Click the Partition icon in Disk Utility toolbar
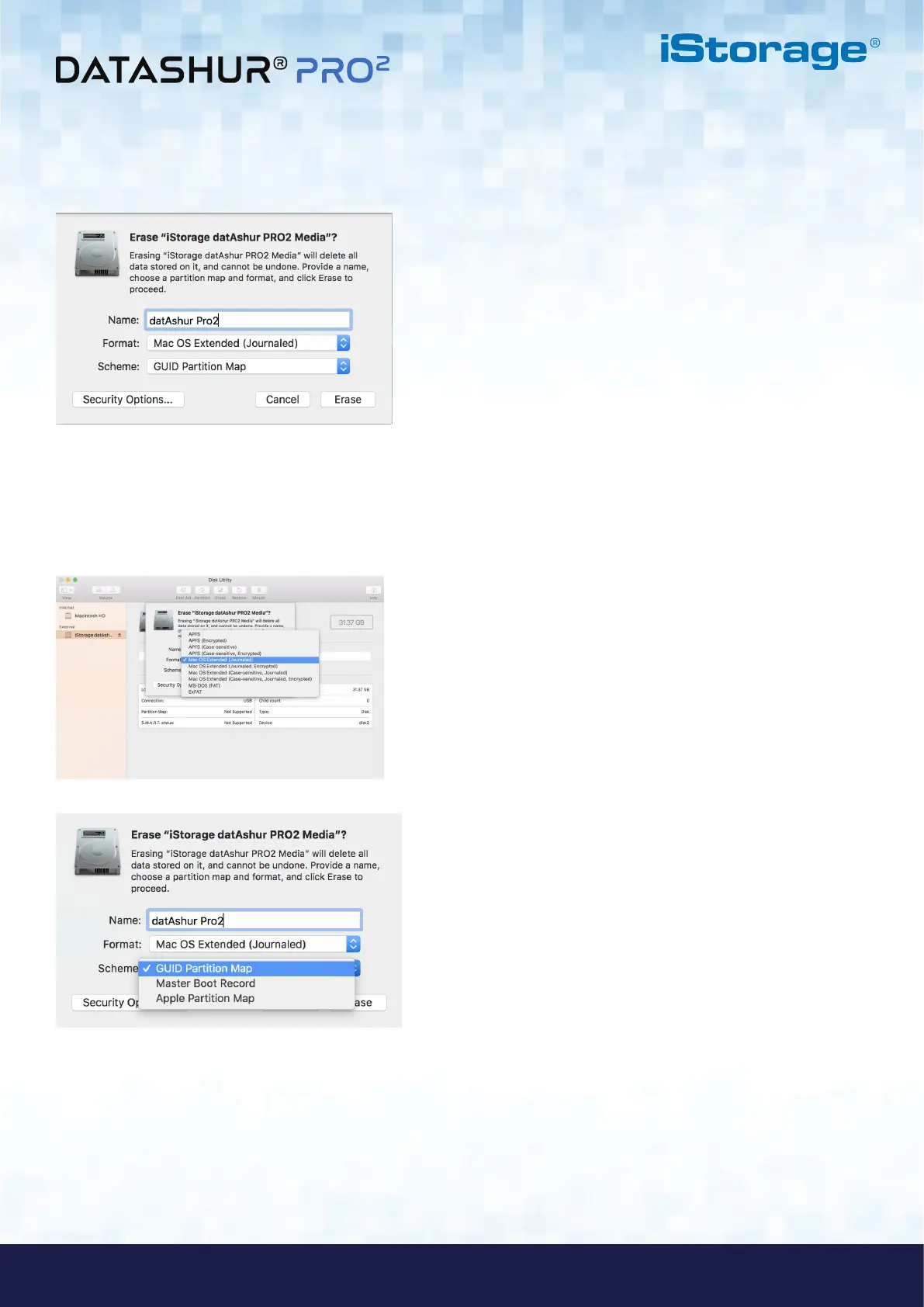924x1307 pixels. [x=202, y=591]
